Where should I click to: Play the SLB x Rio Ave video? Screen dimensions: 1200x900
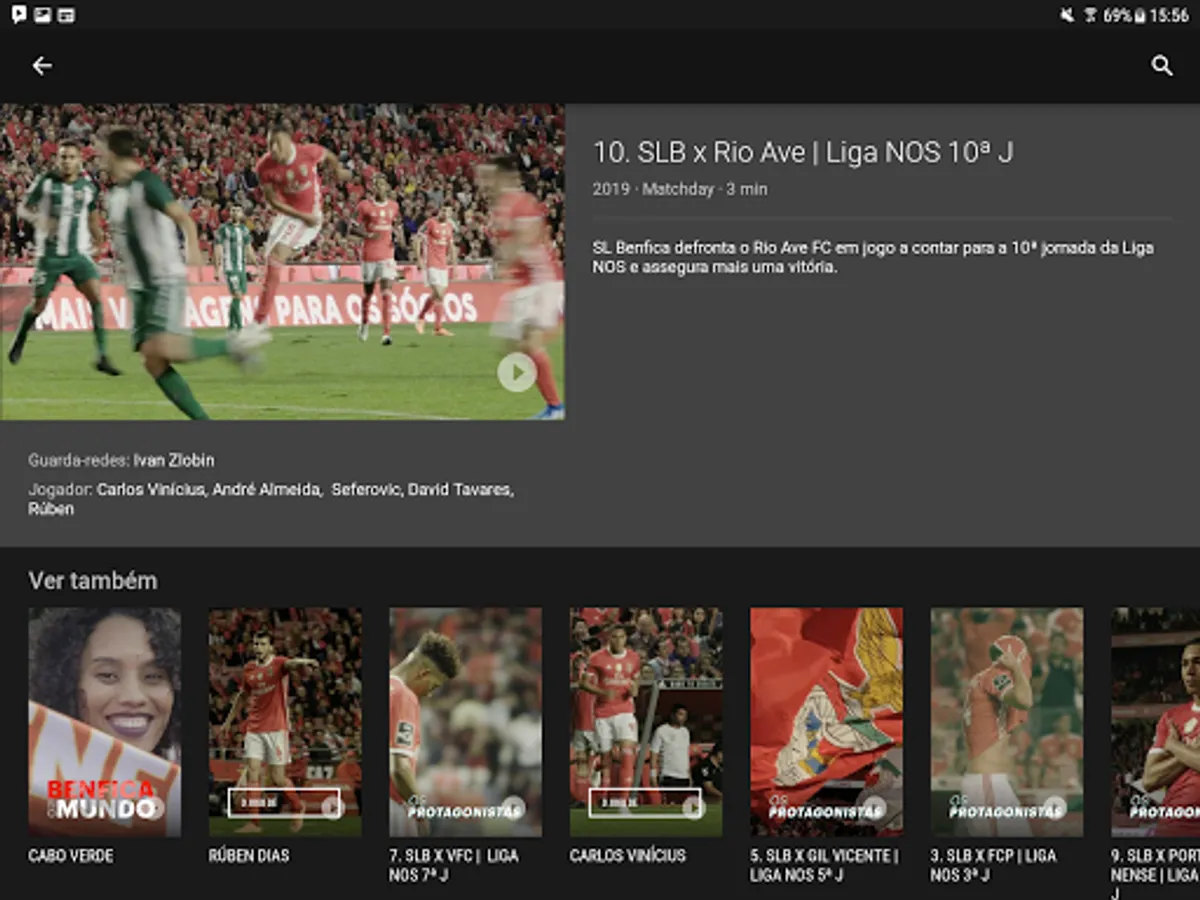[517, 373]
